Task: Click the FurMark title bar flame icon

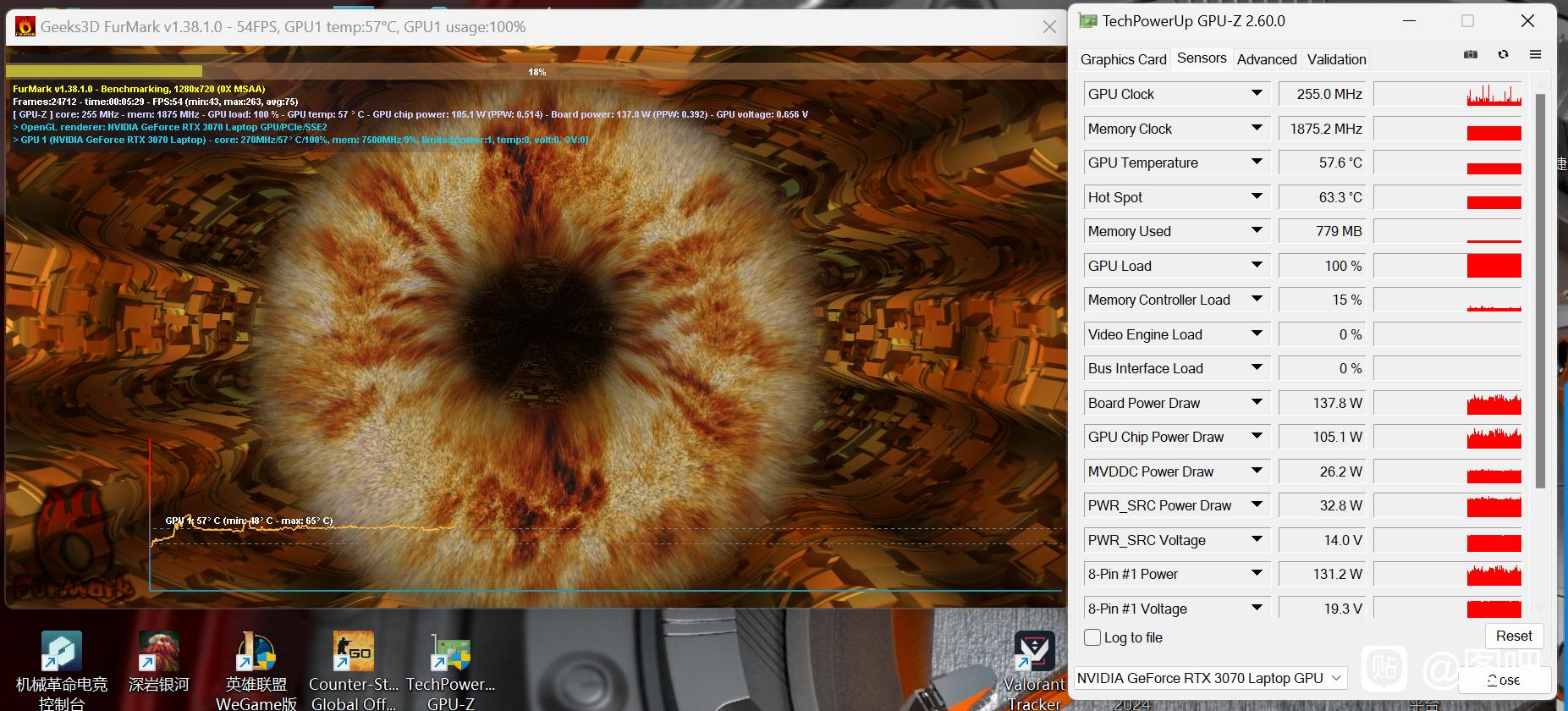Action: 25,27
